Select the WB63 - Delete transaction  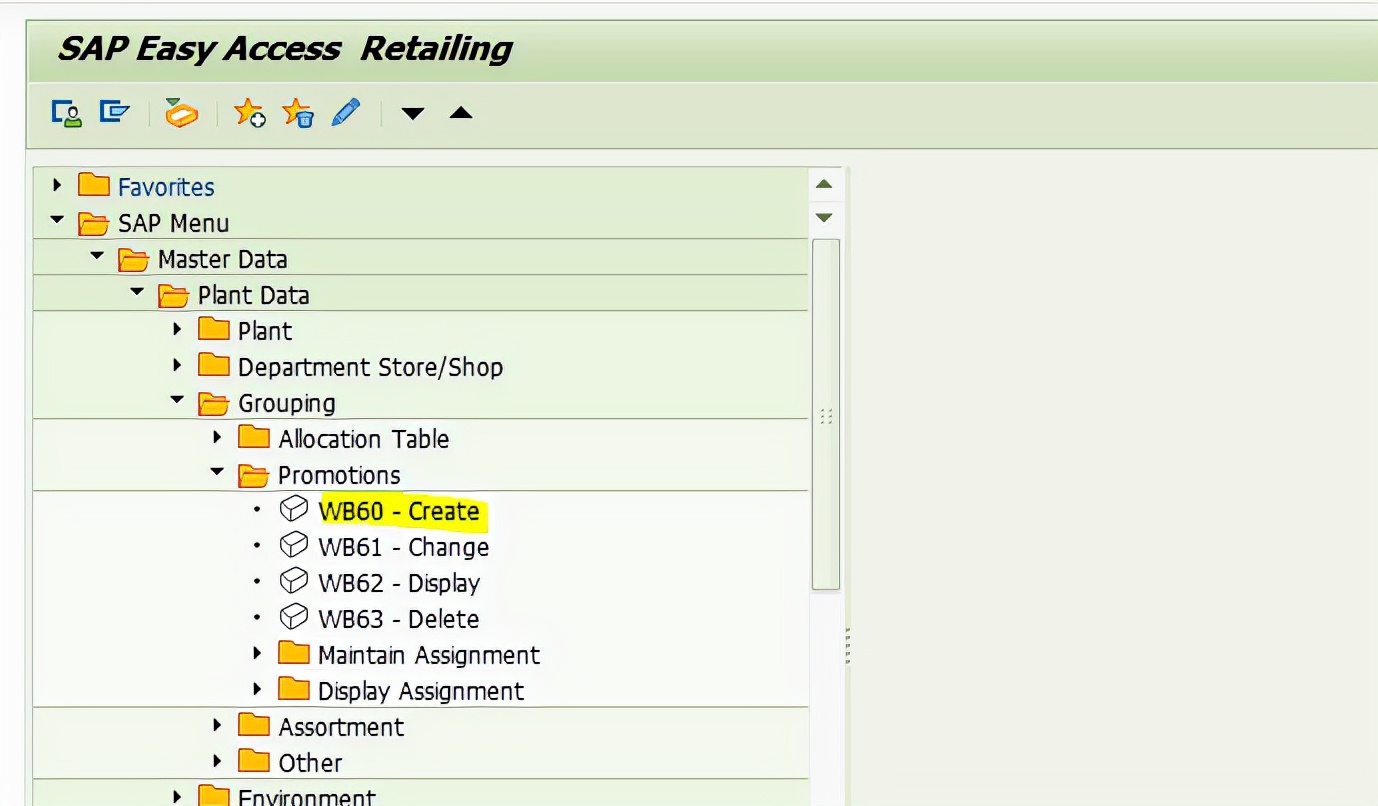pyautogui.click(x=398, y=619)
